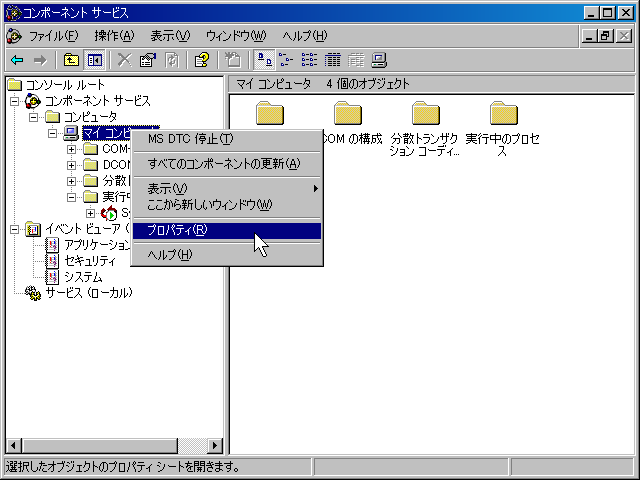Collapse the コンポーネント サービス tree node
This screenshot has height=480, width=640.
click(15, 101)
